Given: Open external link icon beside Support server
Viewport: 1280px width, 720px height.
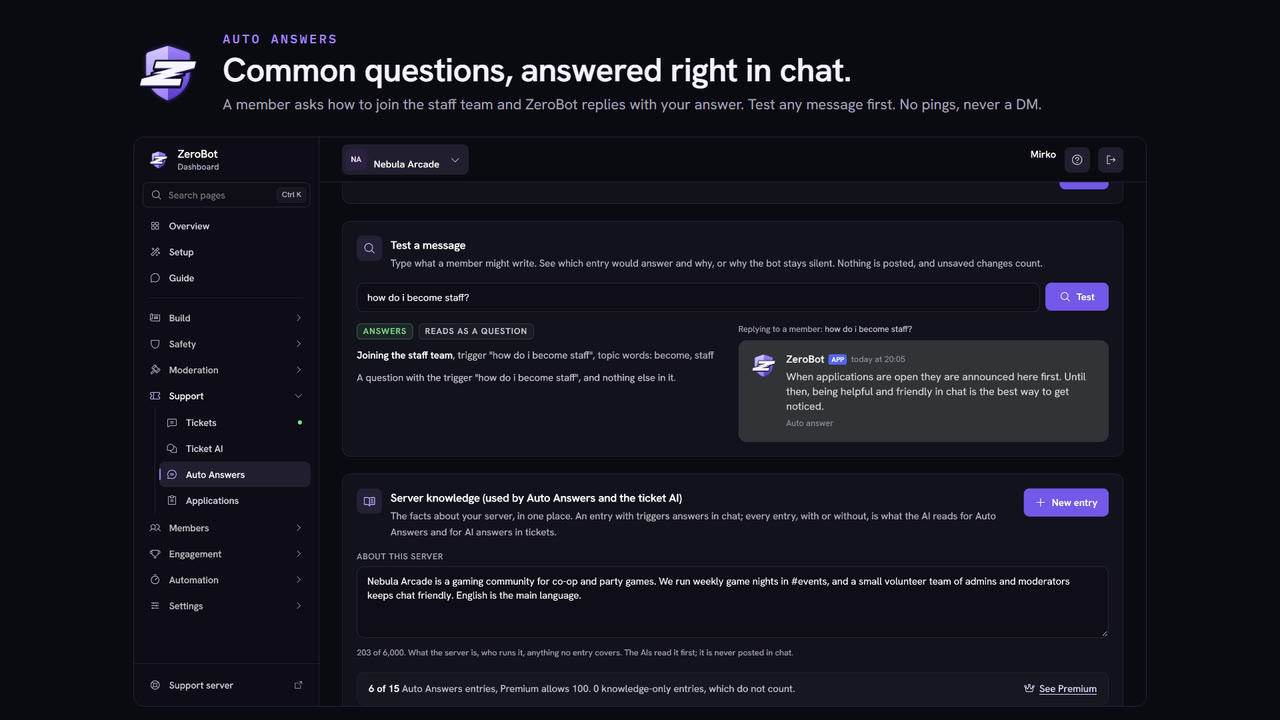Looking at the screenshot, I should (x=298, y=685).
